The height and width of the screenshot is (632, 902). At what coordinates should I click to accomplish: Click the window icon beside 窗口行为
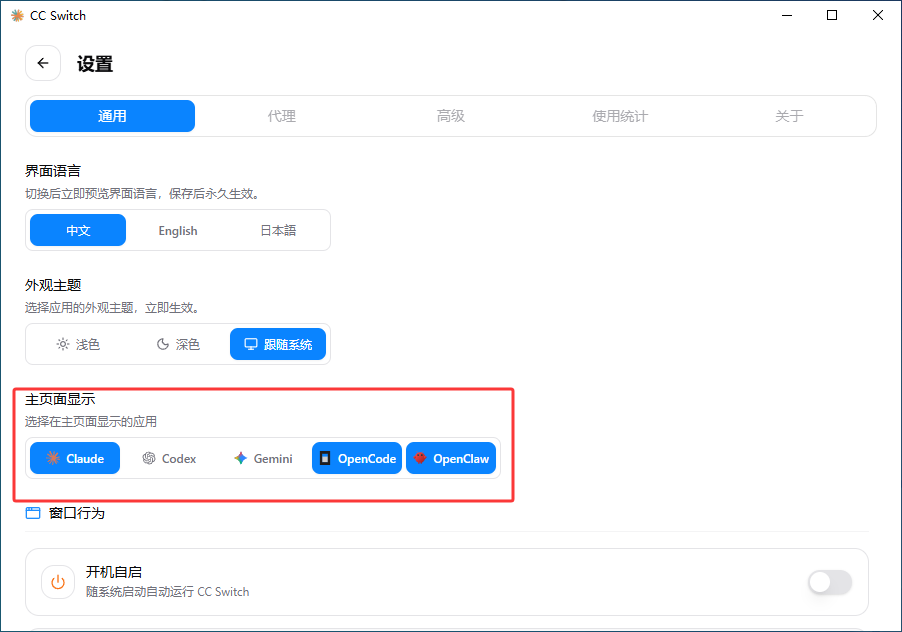tap(33, 513)
